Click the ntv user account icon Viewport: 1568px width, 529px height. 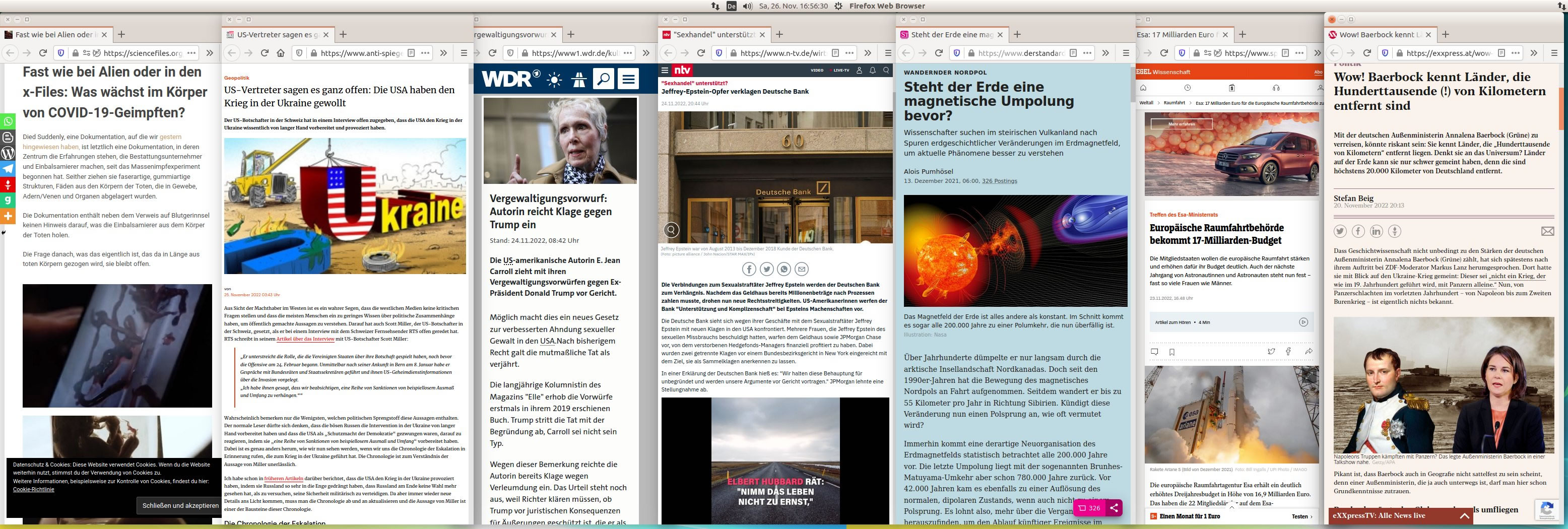(859, 70)
